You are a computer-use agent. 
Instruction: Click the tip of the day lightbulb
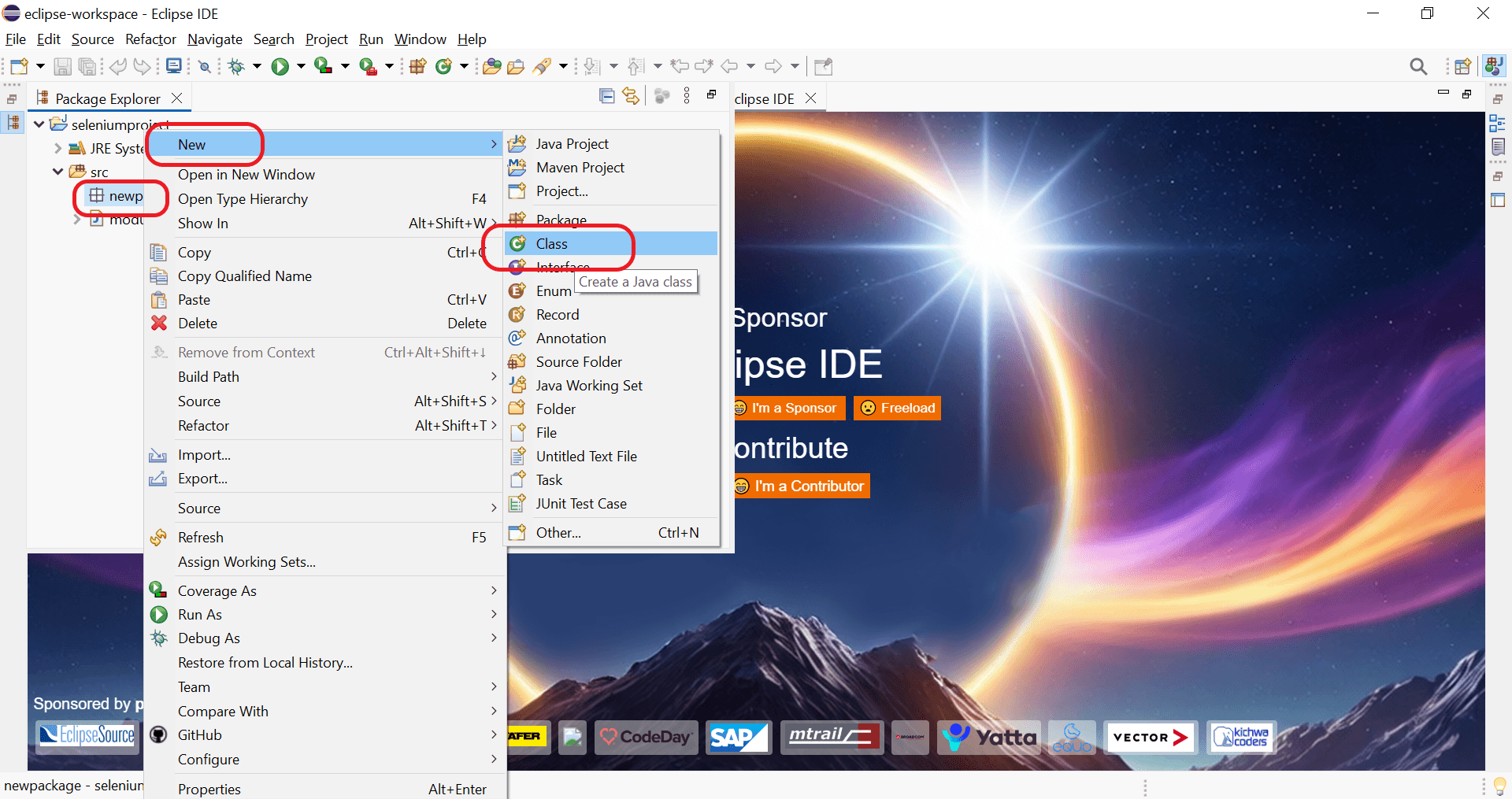(1499, 786)
